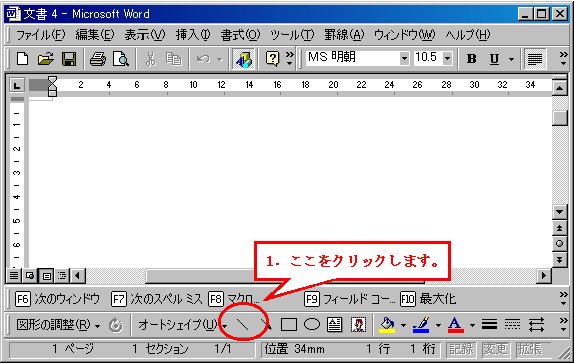Choose Arrow Style icon
574x364 pixels.
click(x=536, y=324)
